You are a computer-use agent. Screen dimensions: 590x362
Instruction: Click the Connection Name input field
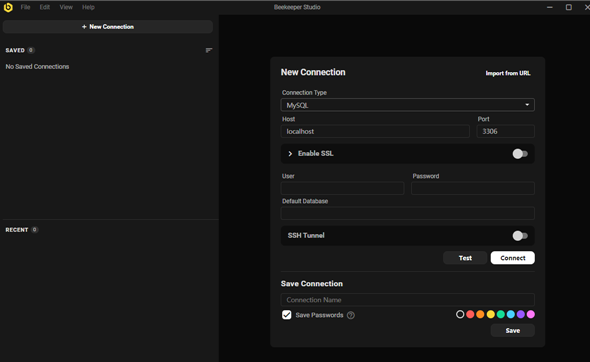pyautogui.click(x=408, y=300)
